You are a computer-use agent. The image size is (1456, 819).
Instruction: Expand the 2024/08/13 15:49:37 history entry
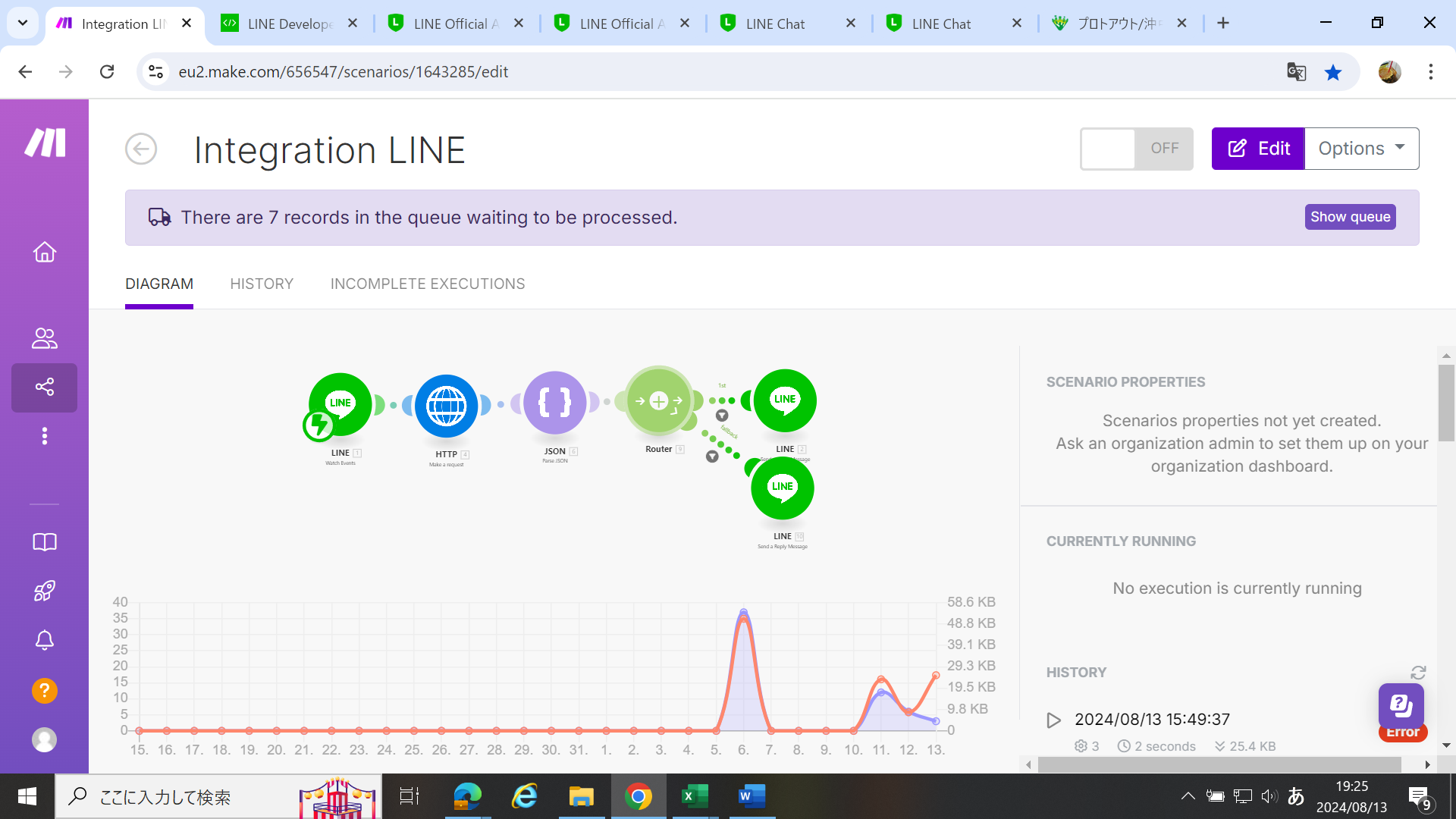[x=1053, y=720]
